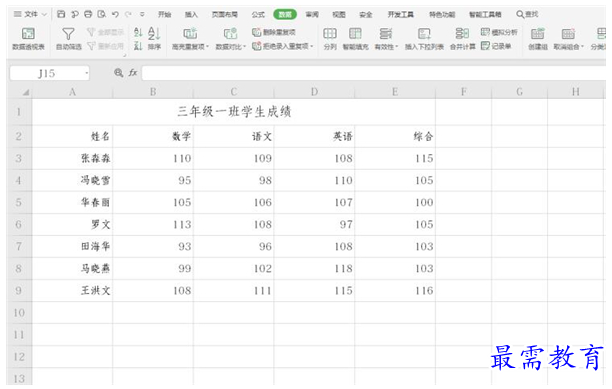The width and height of the screenshot is (612, 389).
Task: Switch to the 开发工具 (Developer) tab
Action: click(400, 14)
